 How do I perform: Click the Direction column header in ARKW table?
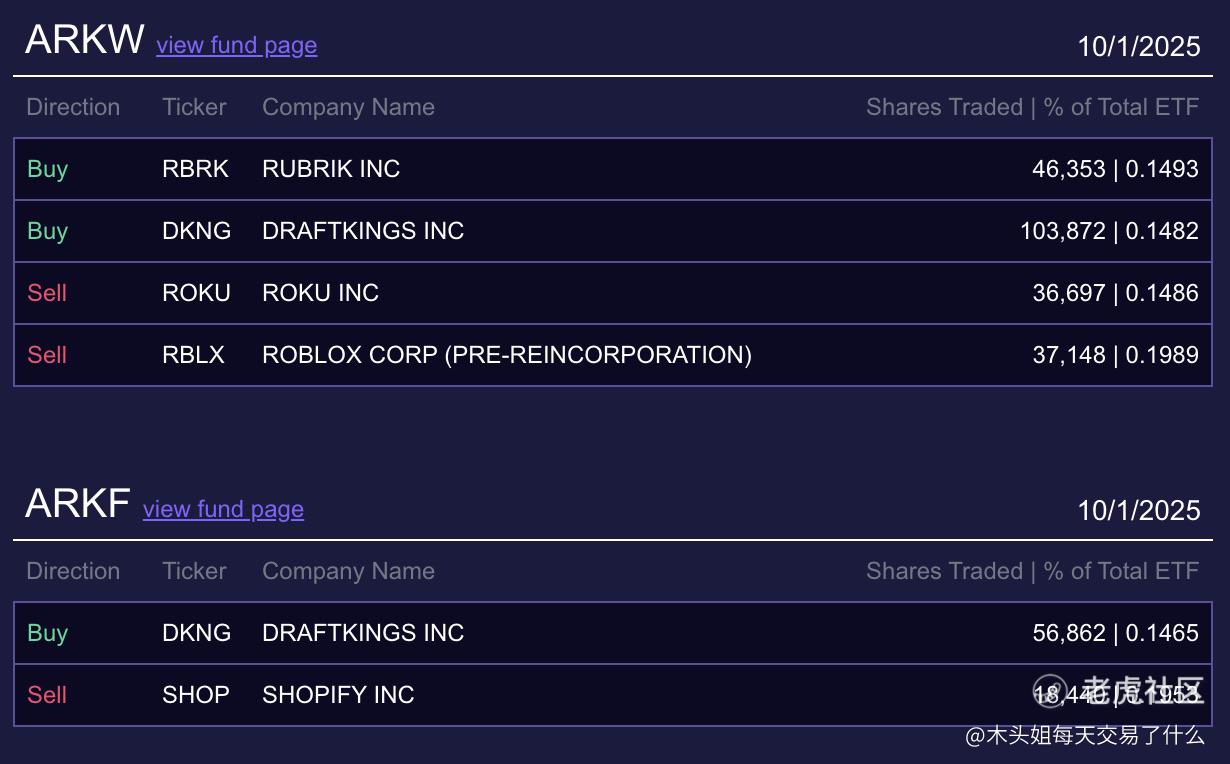pyautogui.click(x=73, y=107)
